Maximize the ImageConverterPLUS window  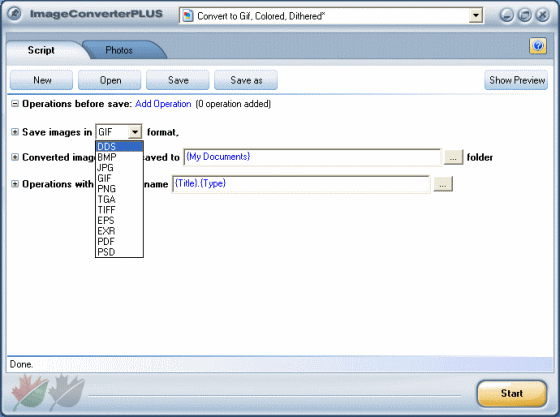pos(524,15)
